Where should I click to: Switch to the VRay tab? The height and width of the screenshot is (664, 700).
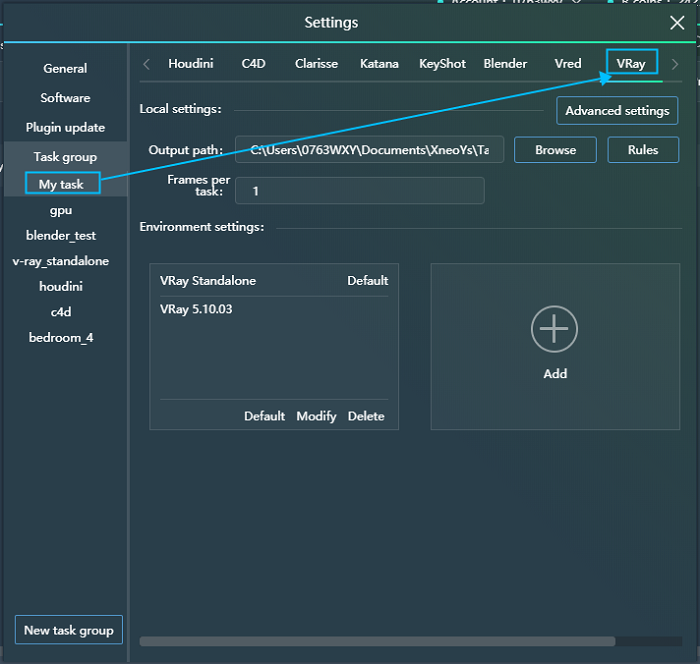[x=631, y=63]
